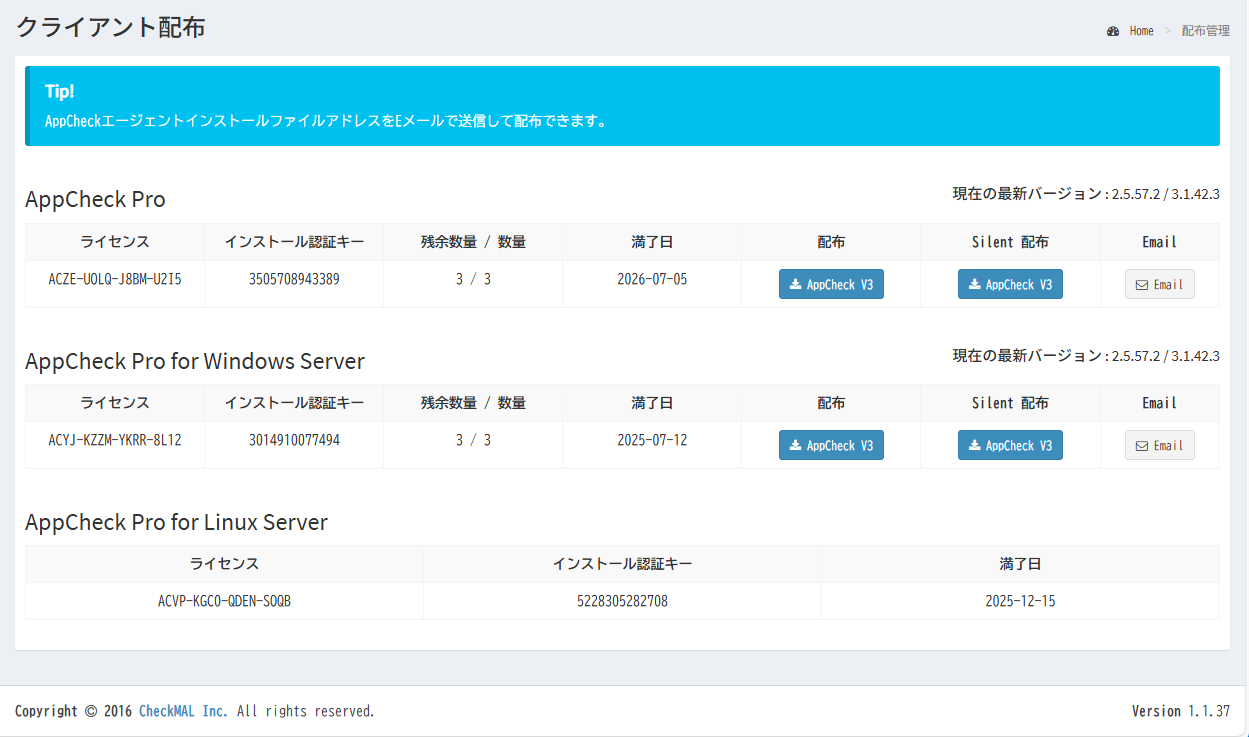1249x737 pixels.
Task: Click the Tip! heading in the blue banner
Action: [x=59, y=91]
